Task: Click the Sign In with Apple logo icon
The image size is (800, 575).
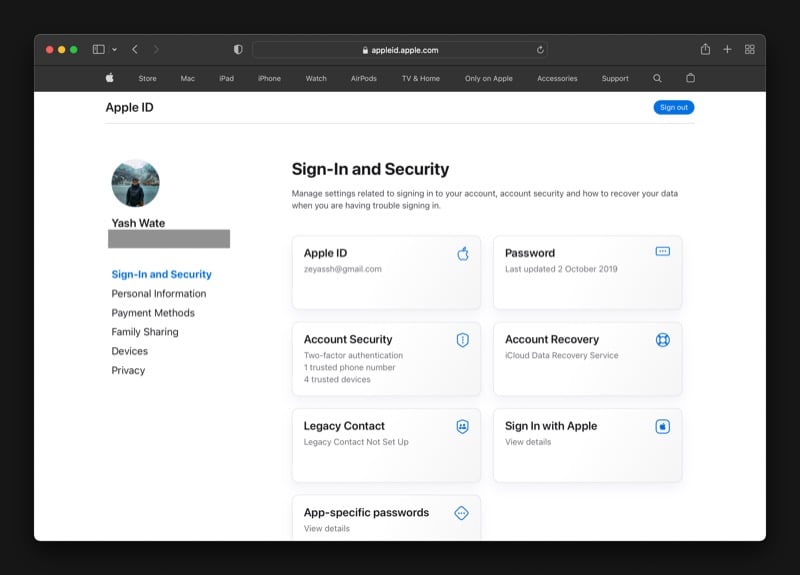Action: point(662,427)
